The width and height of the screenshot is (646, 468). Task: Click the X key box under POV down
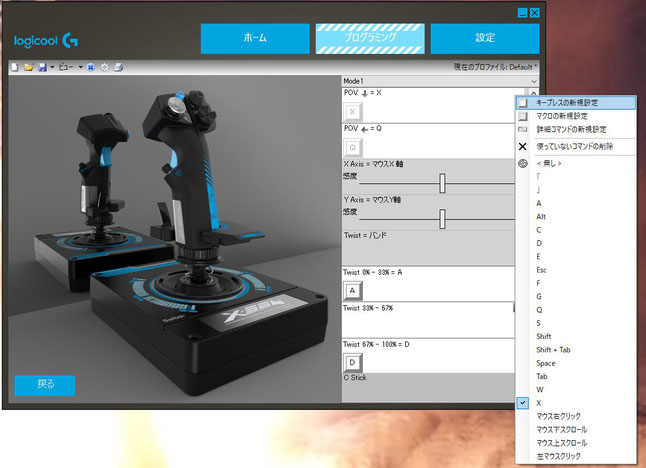pos(352,111)
